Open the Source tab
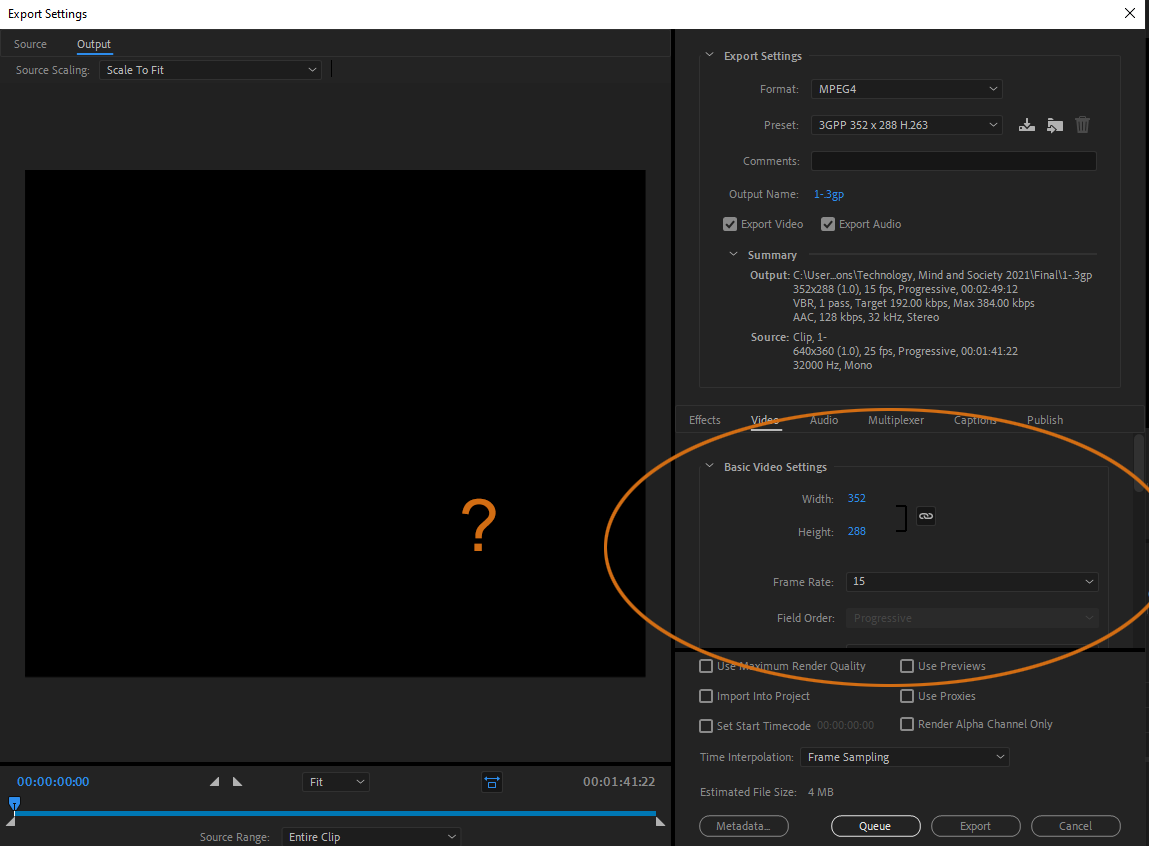This screenshot has height=846, width=1149. (x=30, y=44)
